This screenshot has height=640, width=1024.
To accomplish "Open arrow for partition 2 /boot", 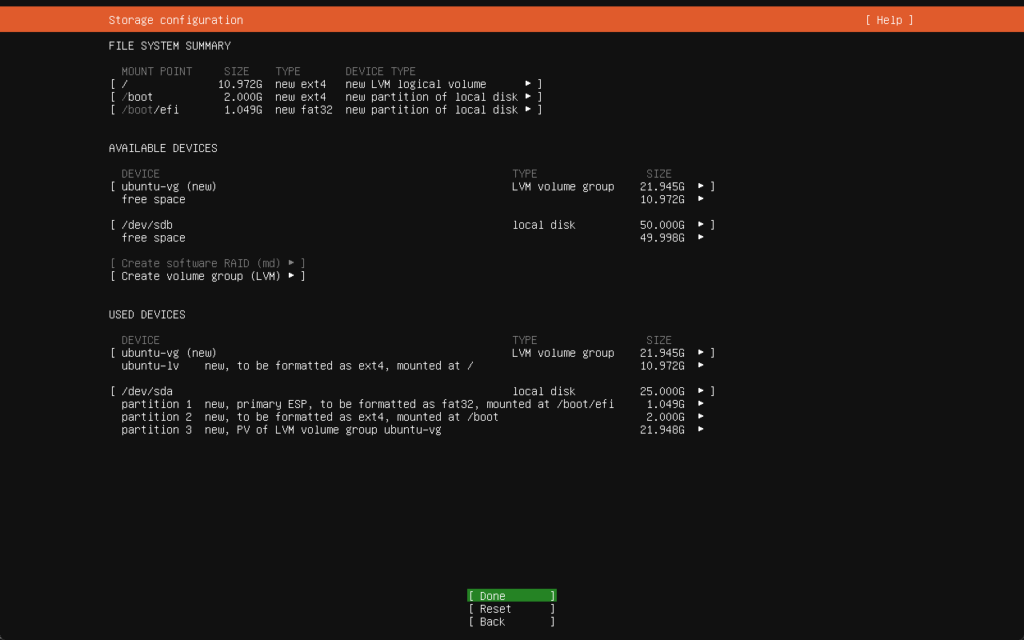I will (701, 417).
